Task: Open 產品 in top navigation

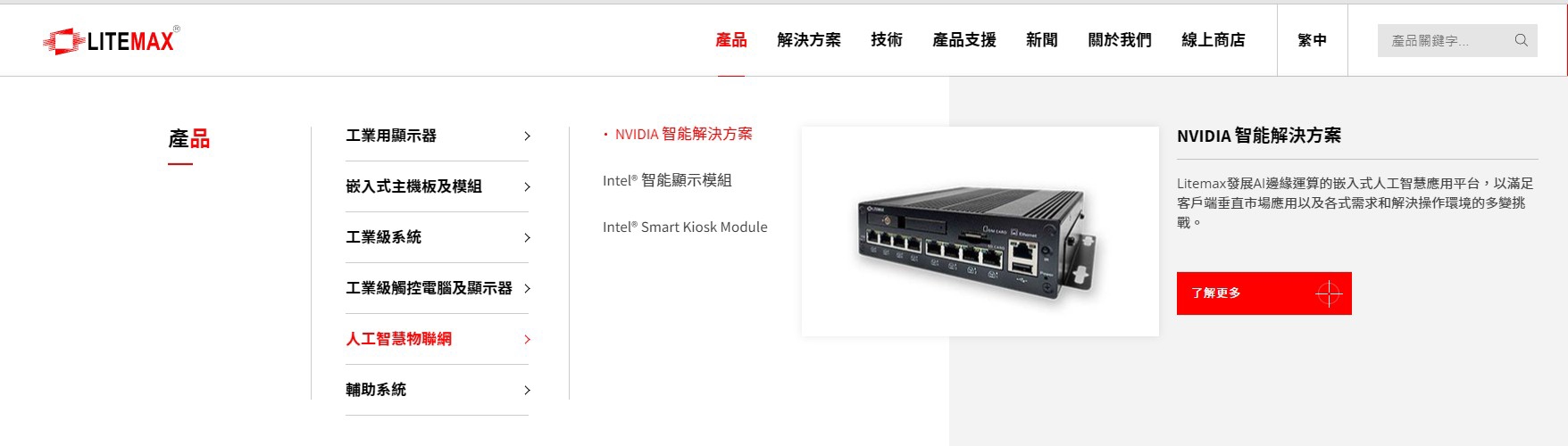Action: point(731,40)
